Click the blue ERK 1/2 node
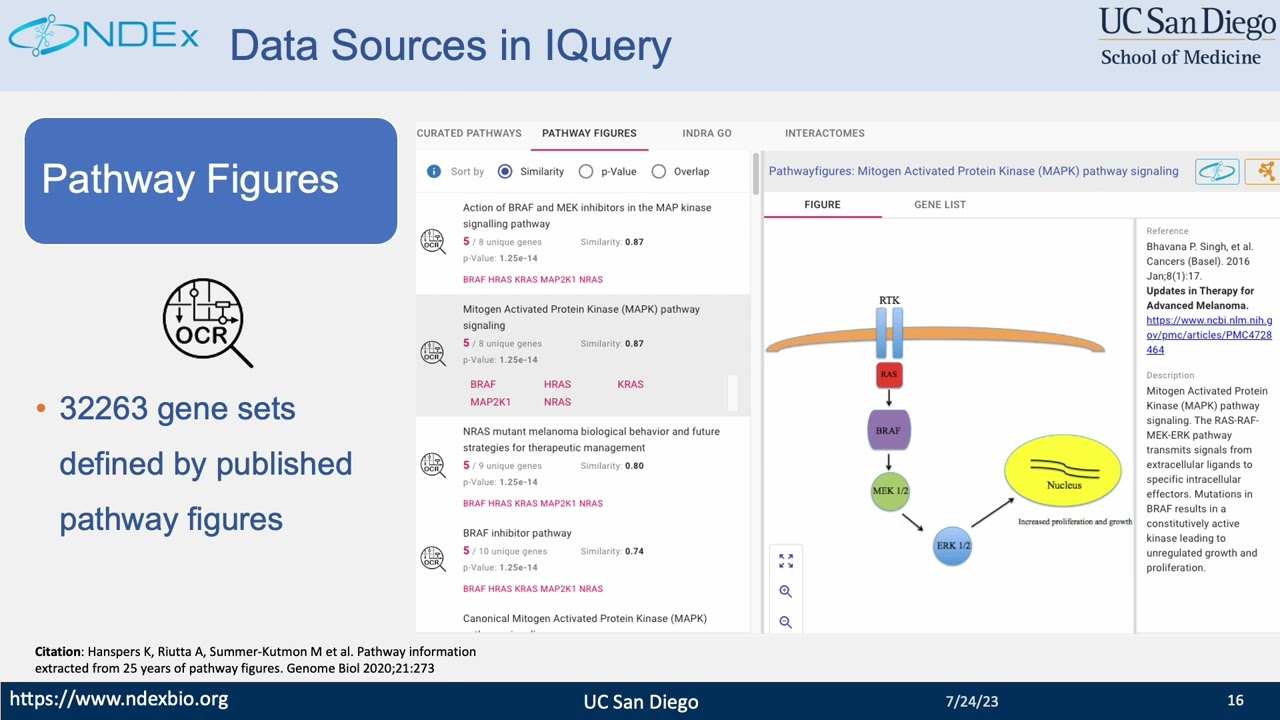The image size is (1280, 720). (952, 546)
